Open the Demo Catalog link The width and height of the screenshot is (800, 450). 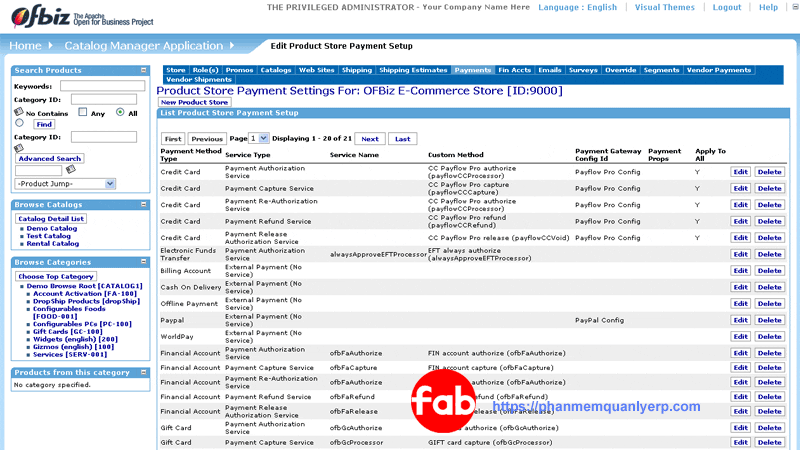coord(52,229)
